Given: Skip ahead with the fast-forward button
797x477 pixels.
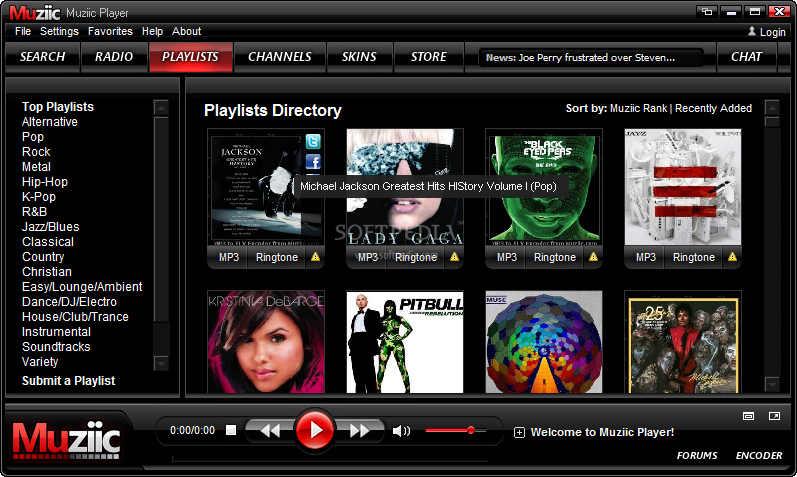Looking at the screenshot, I should point(359,431).
